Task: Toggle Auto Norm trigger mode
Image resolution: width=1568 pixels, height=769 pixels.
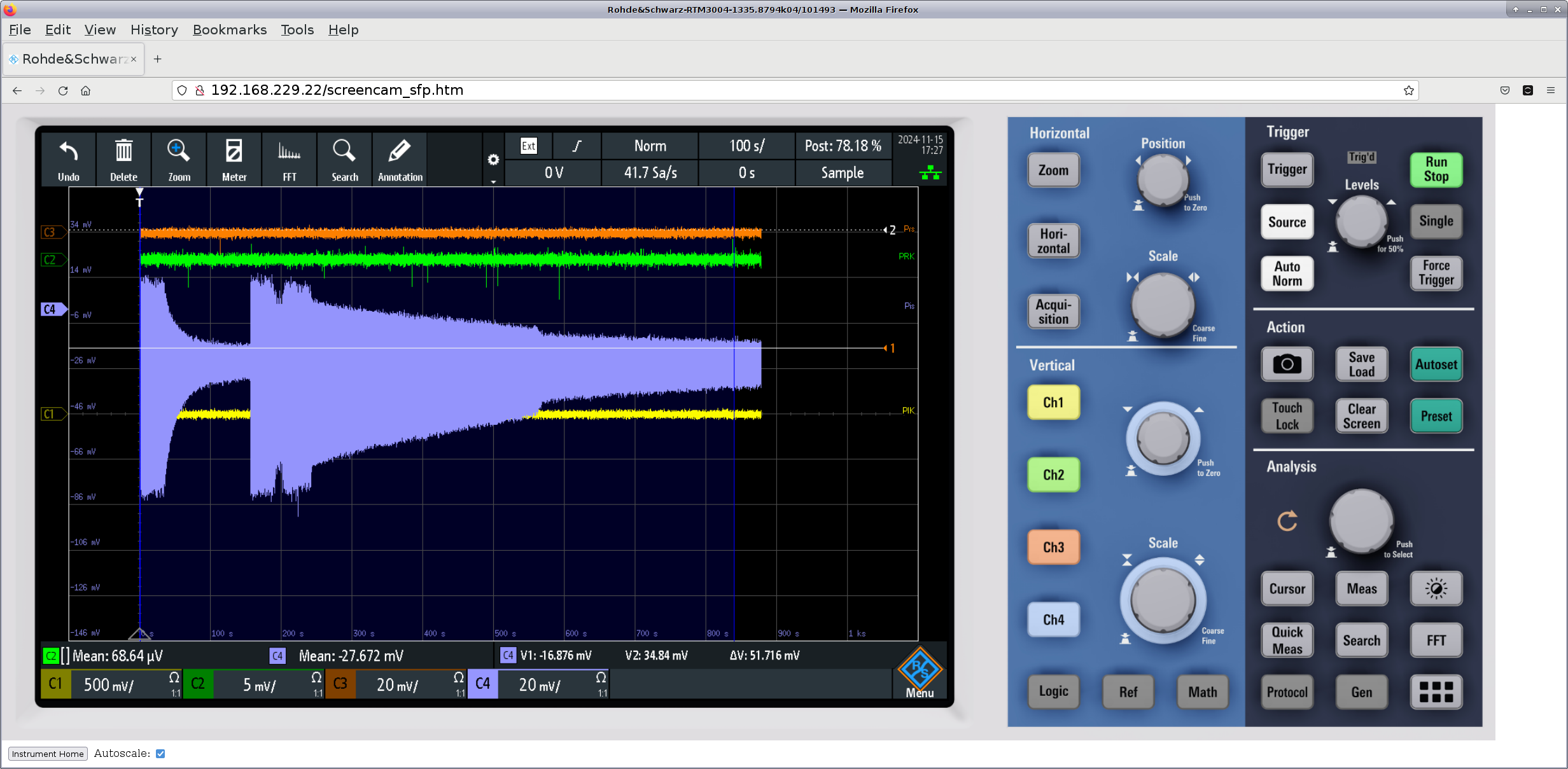Action: pyautogui.click(x=1287, y=274)
